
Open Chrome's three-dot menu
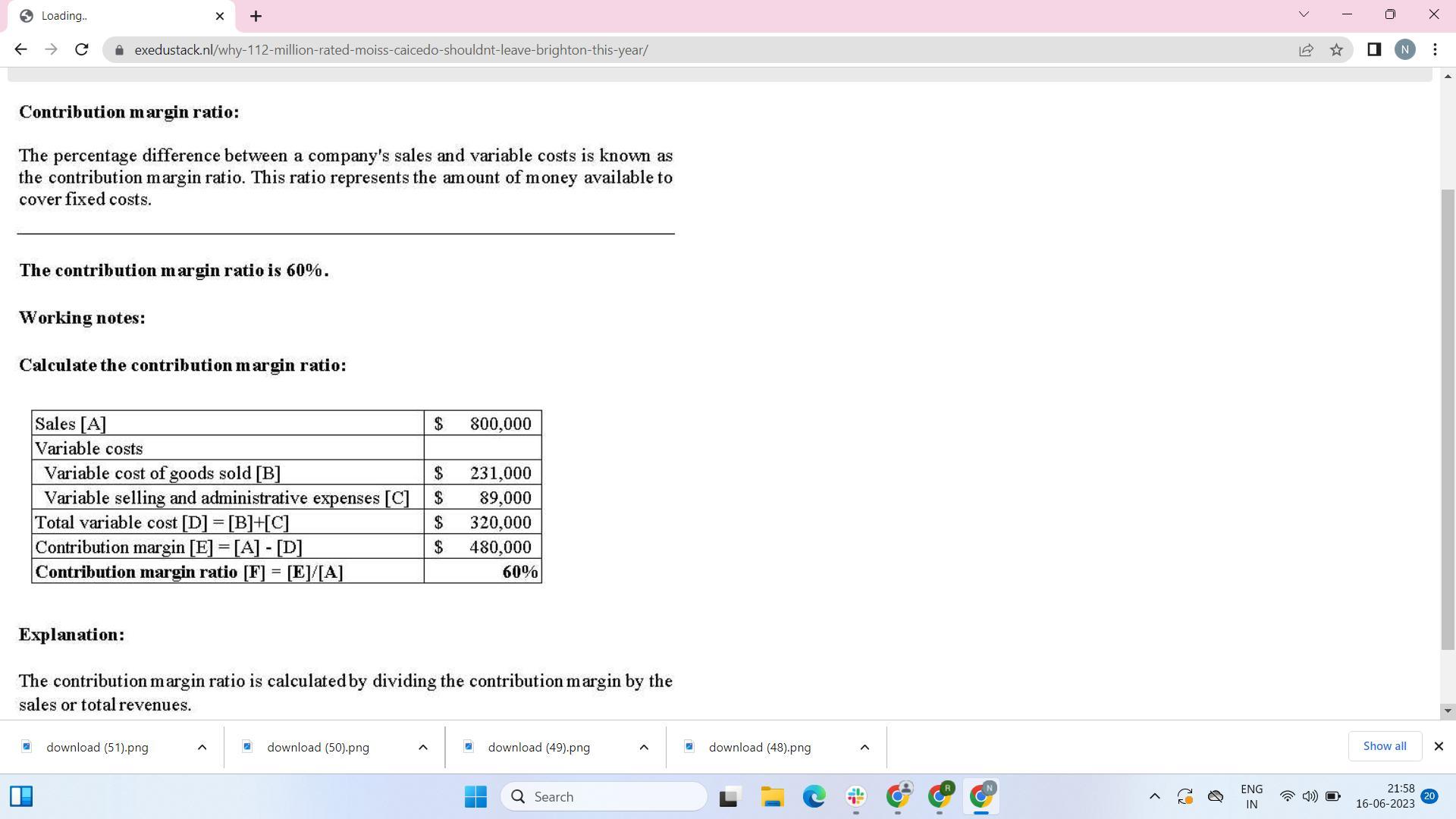[x=1435, y=49]
